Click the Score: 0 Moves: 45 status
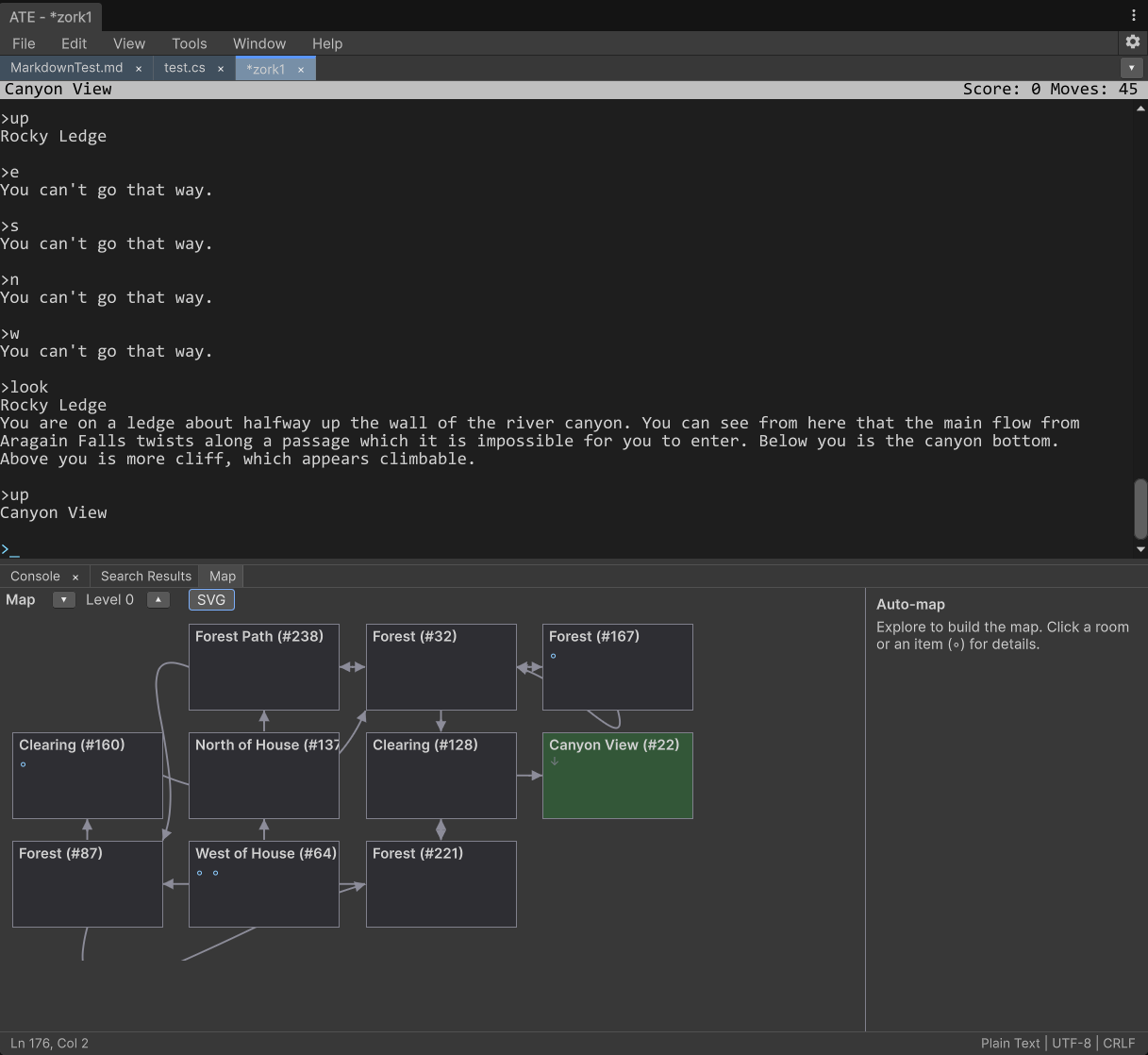The height and width of the screenshot is (1055, 1148). (x=1050, y=89)
